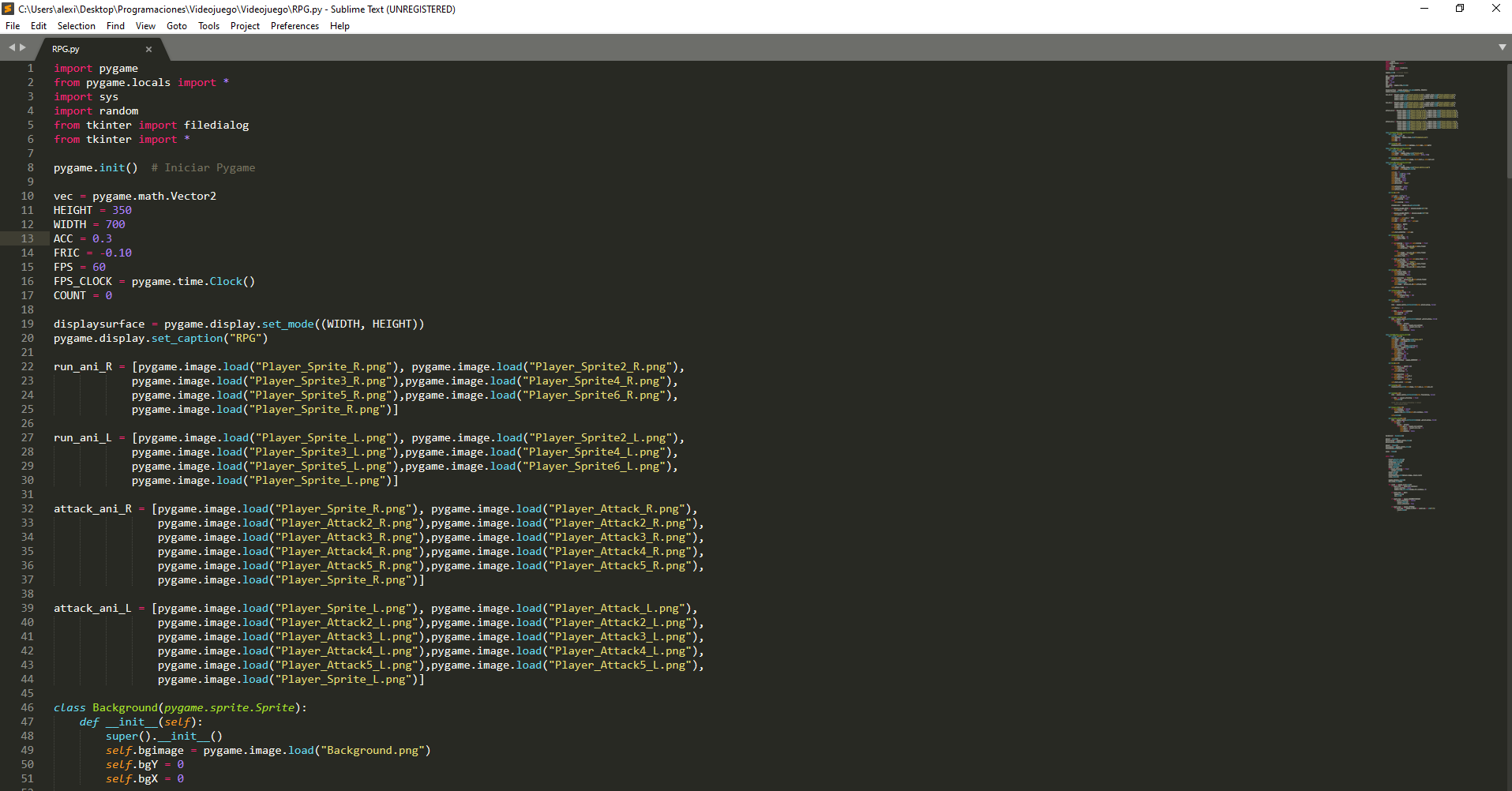
Task: Open the Tools menu
Action: click(x=208, y=25)
